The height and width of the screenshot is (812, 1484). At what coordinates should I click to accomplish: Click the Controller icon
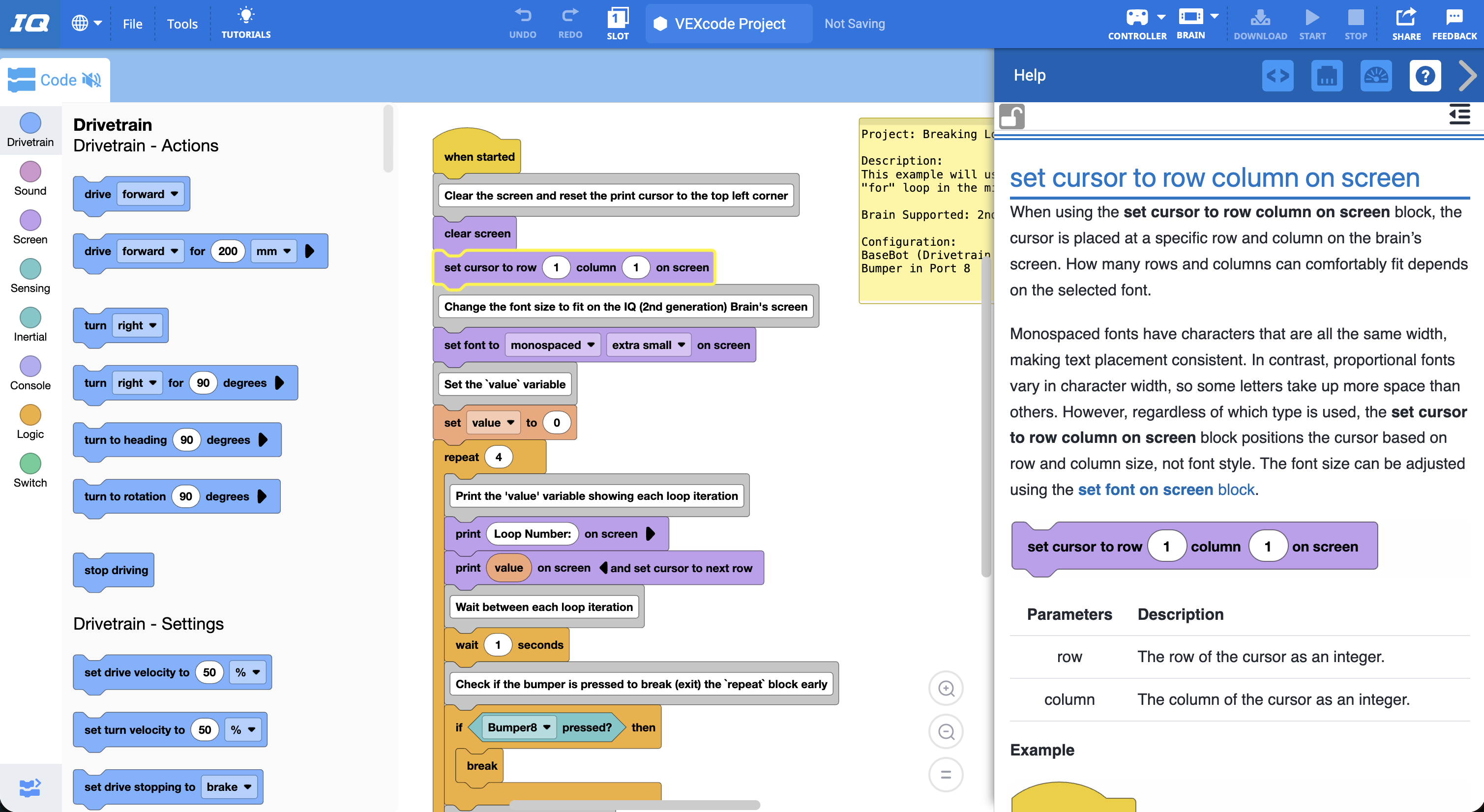(x=1137, y=17)
